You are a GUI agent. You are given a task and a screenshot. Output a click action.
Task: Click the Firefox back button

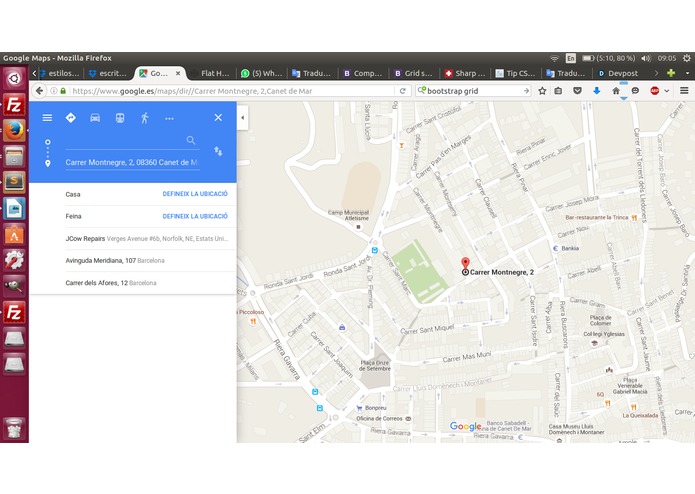(39, 91)
